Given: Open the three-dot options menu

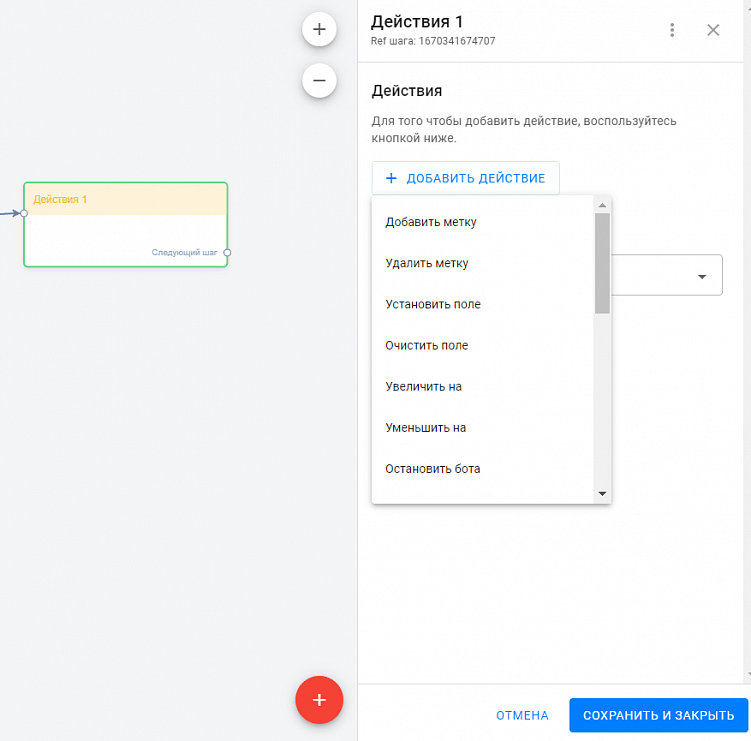Looking at the screenshot, I should pyautogui.click(x=672, y=30).
